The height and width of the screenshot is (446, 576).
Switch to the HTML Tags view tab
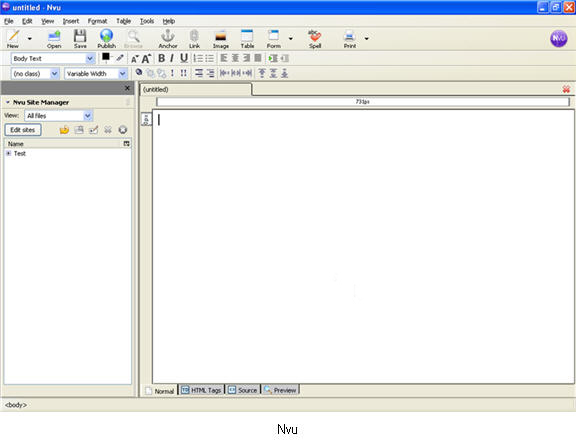(201, 390)
